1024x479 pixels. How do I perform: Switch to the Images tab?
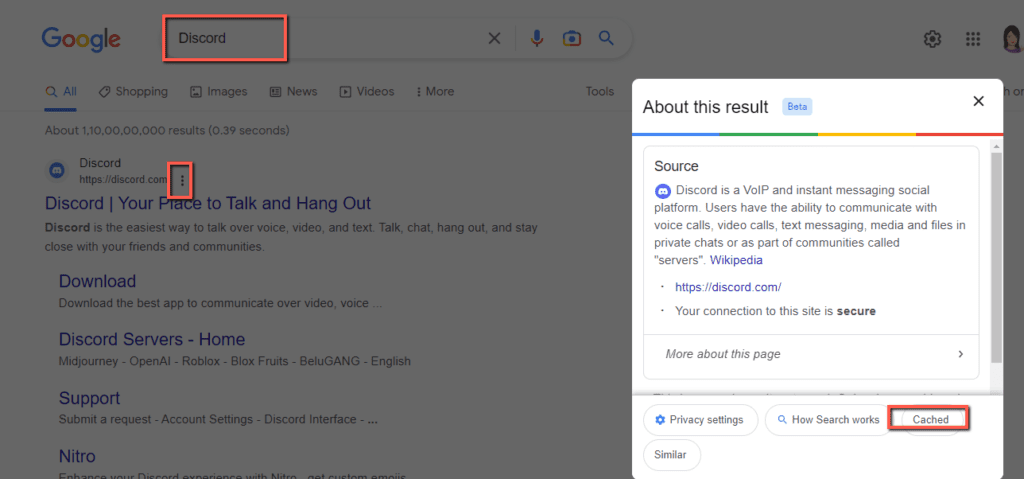219,91
